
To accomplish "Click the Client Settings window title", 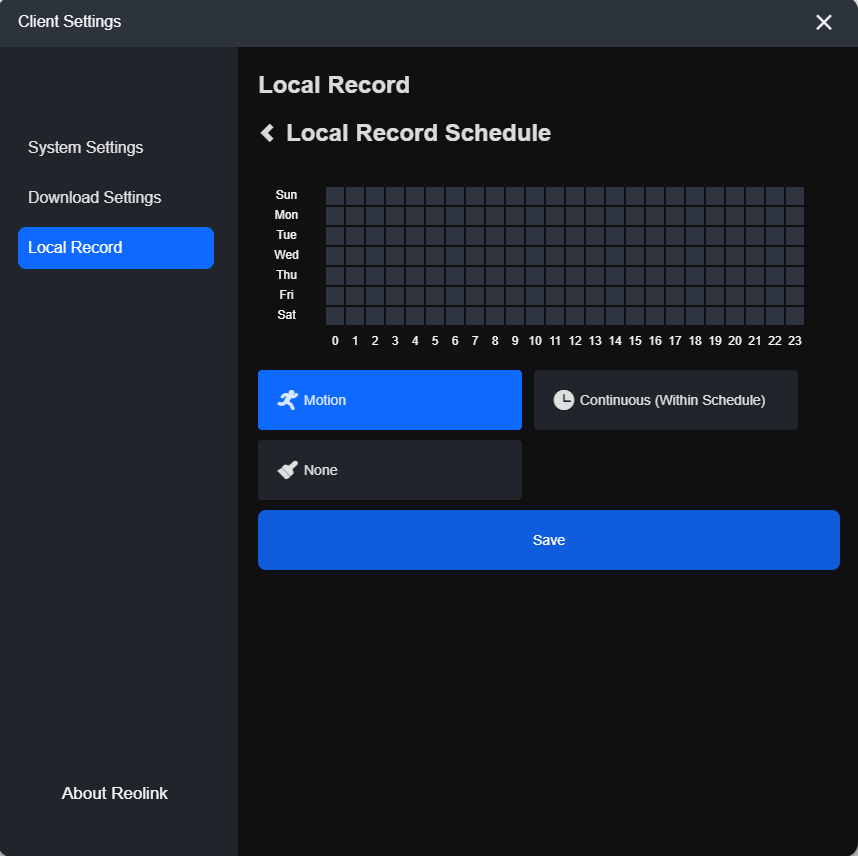I will 69,21.
